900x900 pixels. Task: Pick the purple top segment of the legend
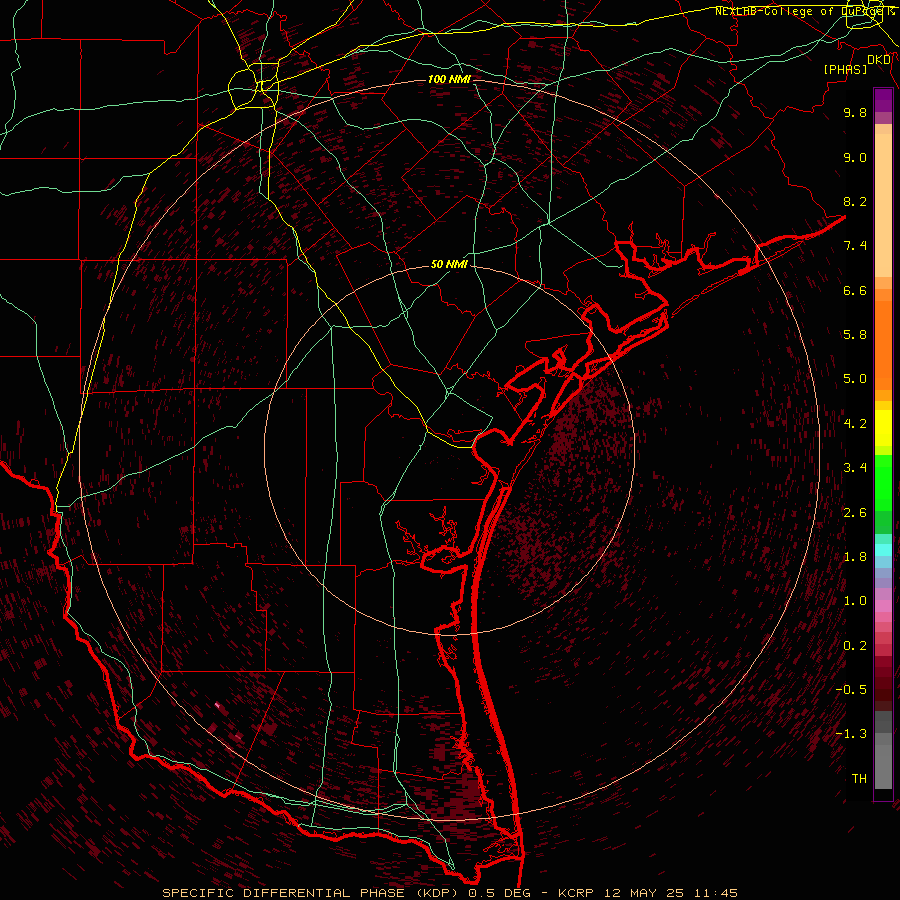883,100
